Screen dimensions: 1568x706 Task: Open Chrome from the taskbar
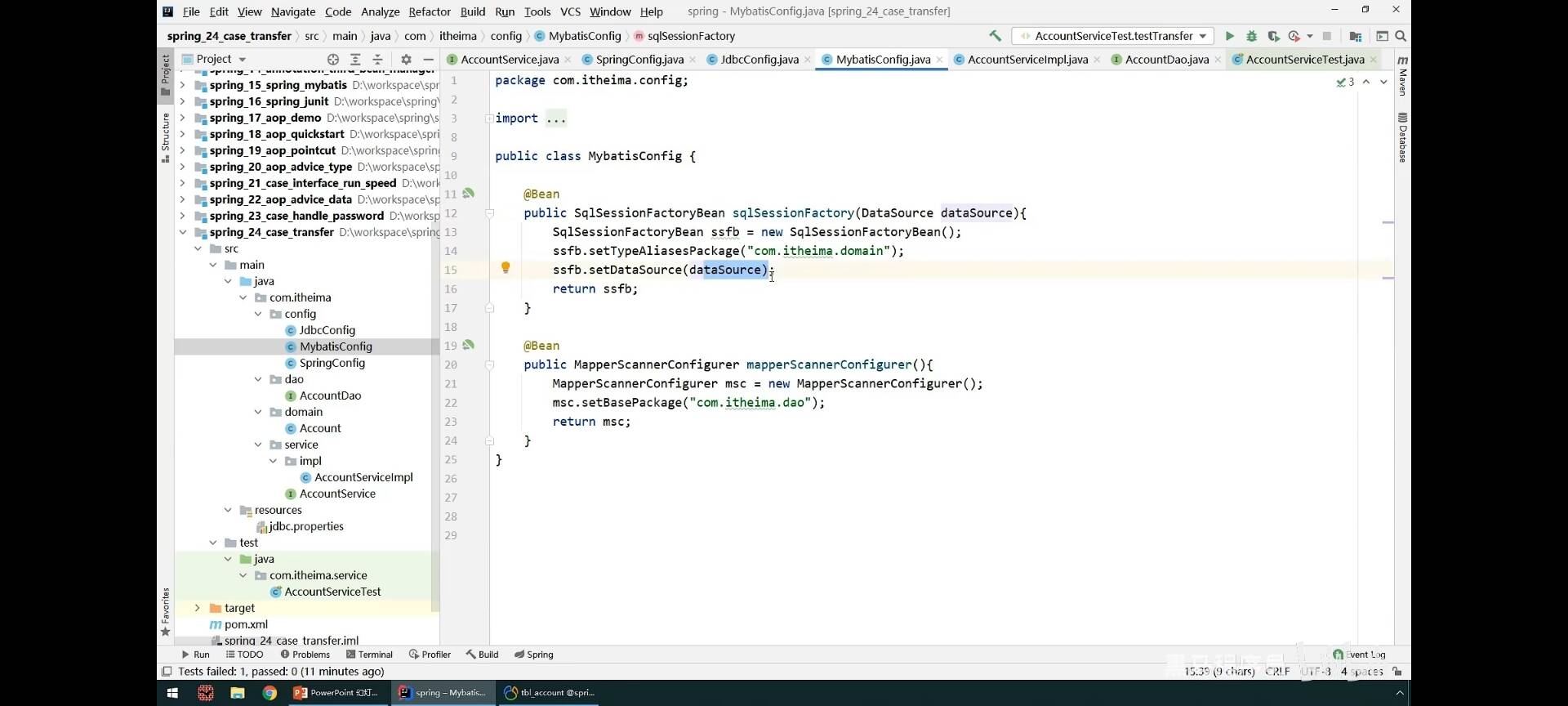(269, 693)
